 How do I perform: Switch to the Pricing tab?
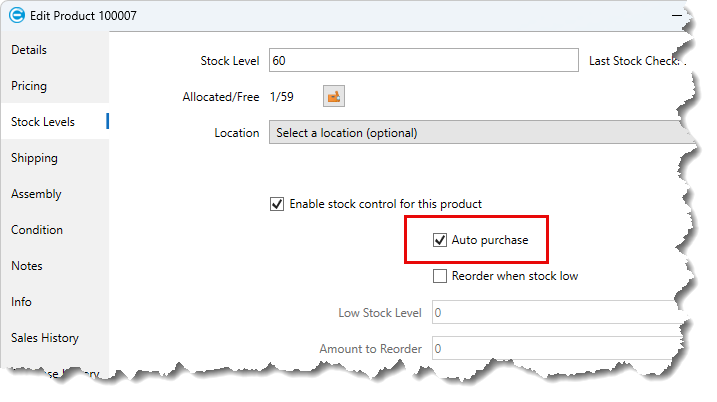pos(29,86)
